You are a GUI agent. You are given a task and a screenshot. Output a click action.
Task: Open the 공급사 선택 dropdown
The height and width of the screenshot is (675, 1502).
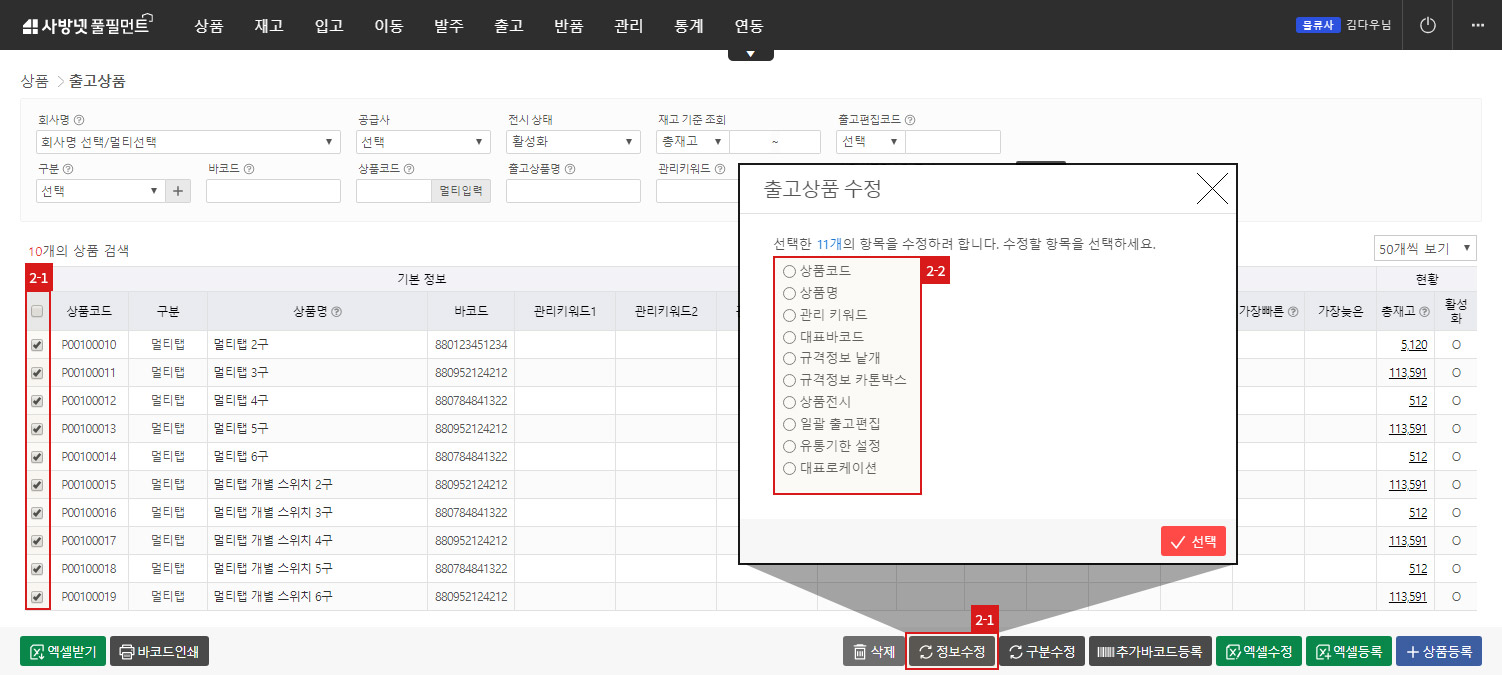click(422, 140)
